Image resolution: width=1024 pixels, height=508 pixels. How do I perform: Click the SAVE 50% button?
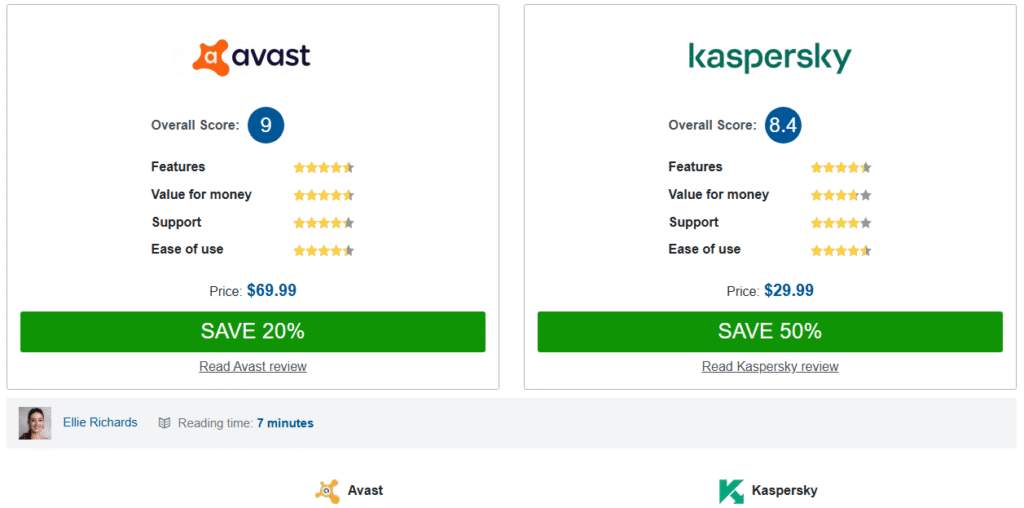point(770,332)
